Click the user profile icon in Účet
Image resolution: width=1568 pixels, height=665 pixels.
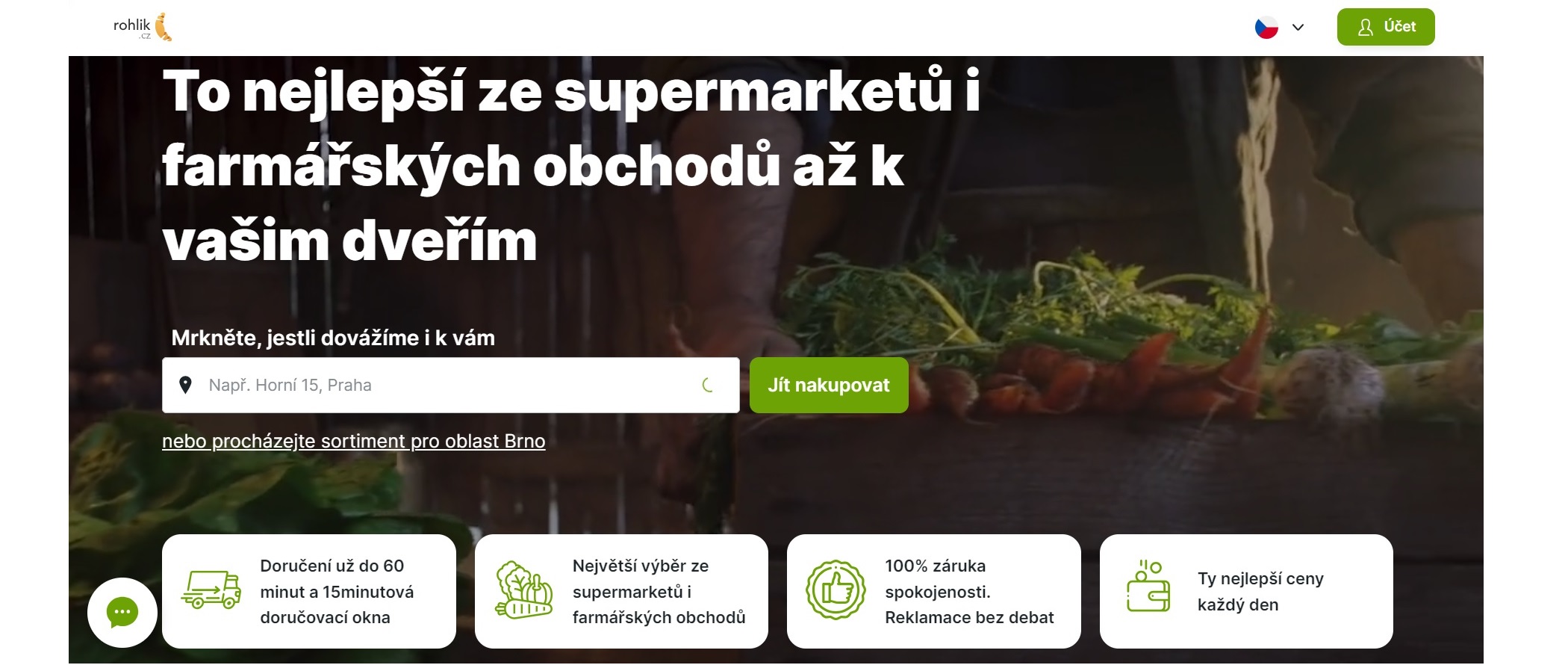[x=1366, y=28]
